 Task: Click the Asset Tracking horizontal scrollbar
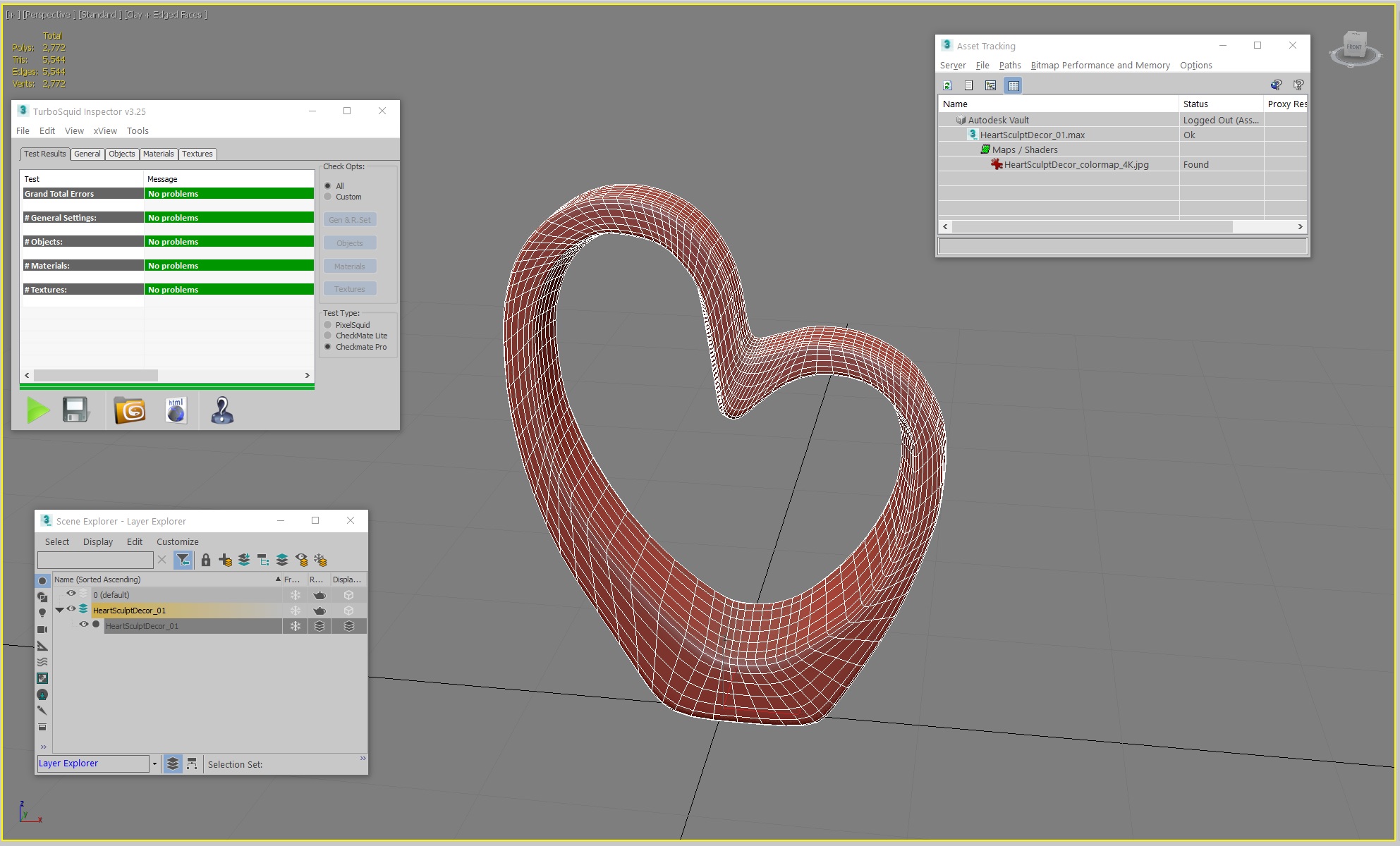pos(1091,226)
